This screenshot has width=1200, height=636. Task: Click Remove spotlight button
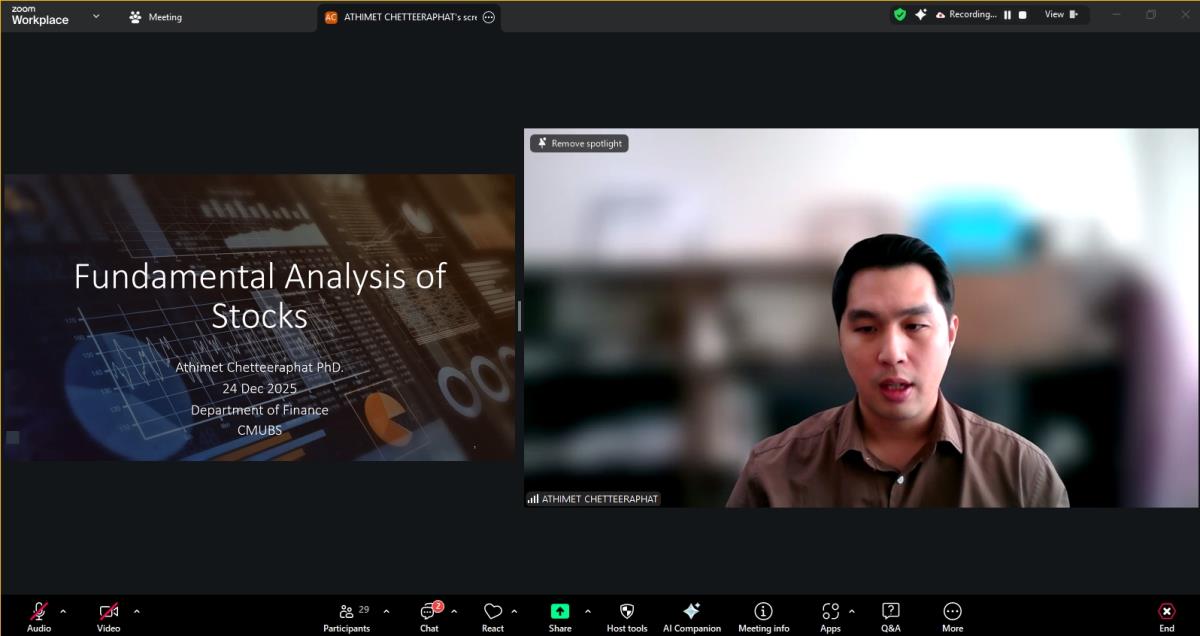pyautogui.click(x=579, y=143)
